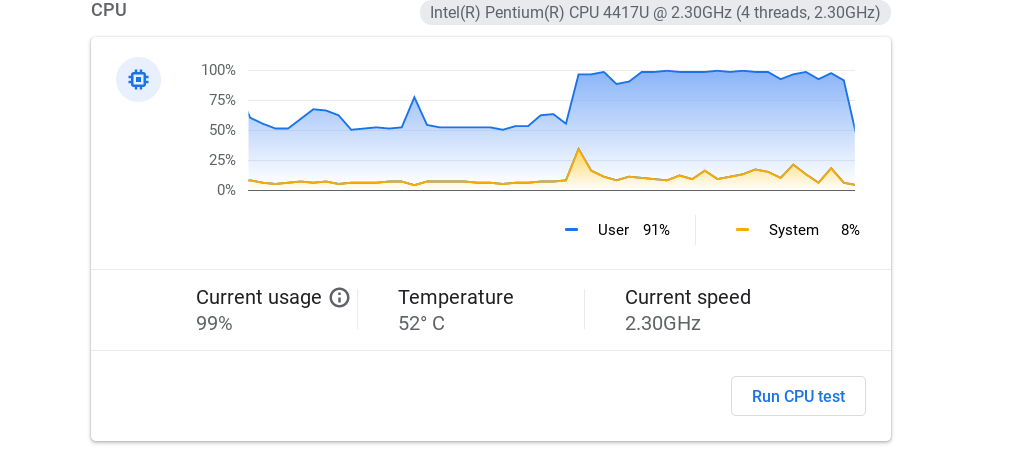Image resolution: width=1028 pixels, height=464 pixels.
Task: Click the User legend label
Action: coord(613,230)
